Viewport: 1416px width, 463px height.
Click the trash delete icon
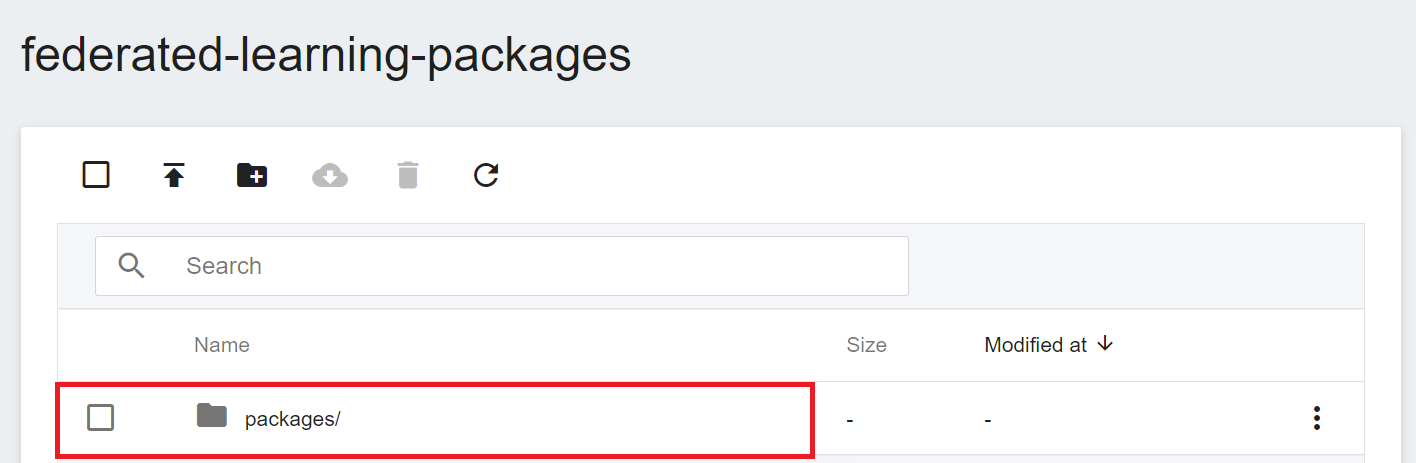408,176
